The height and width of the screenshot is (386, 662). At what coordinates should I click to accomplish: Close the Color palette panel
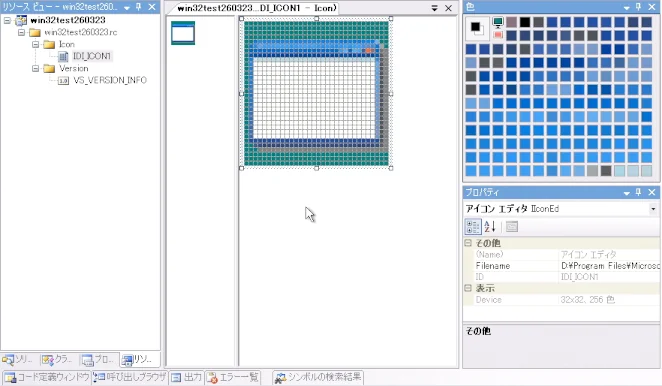pos(652,7)
